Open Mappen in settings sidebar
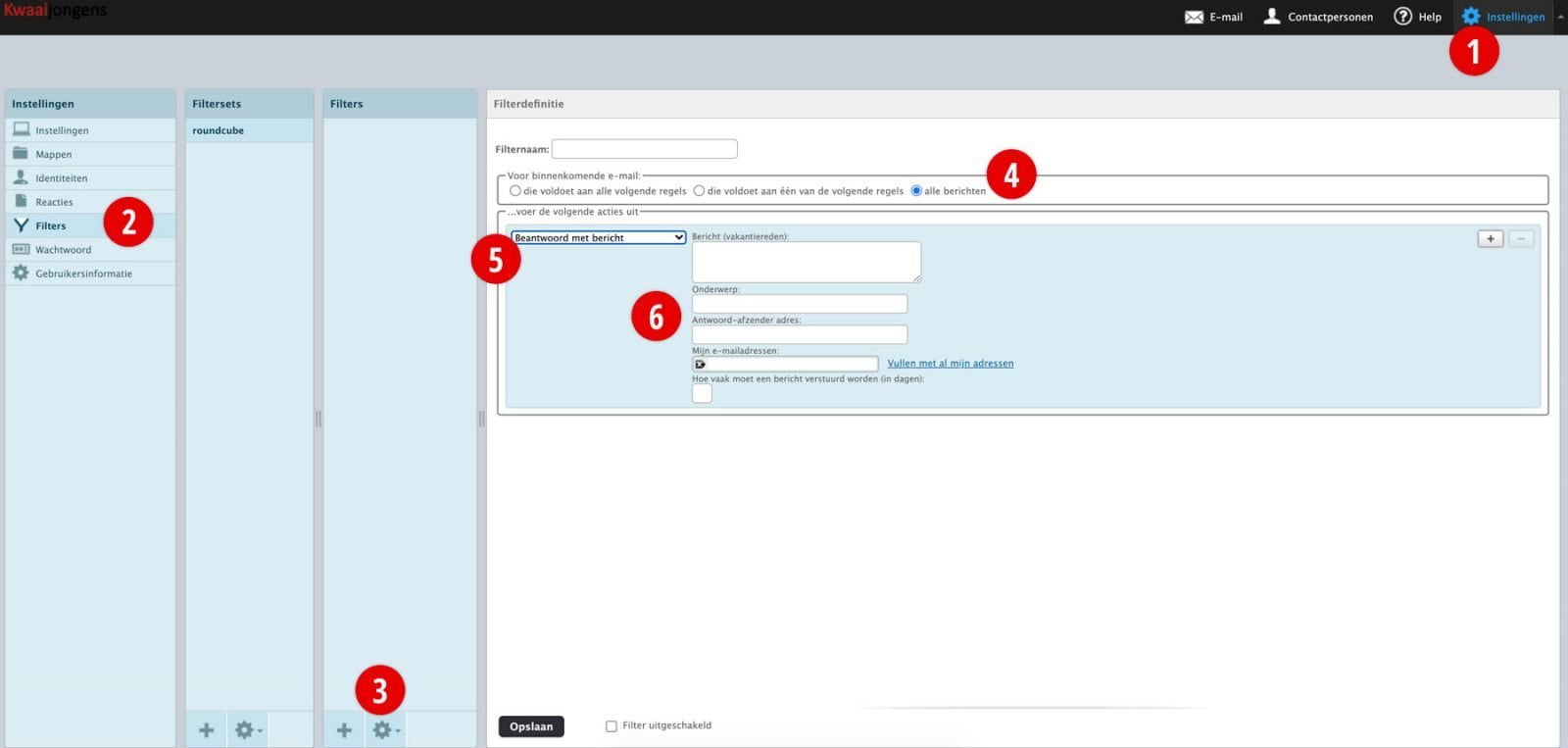Image resolution: width=1568 pixels, height=748 pixels. [x=54, y=154]
